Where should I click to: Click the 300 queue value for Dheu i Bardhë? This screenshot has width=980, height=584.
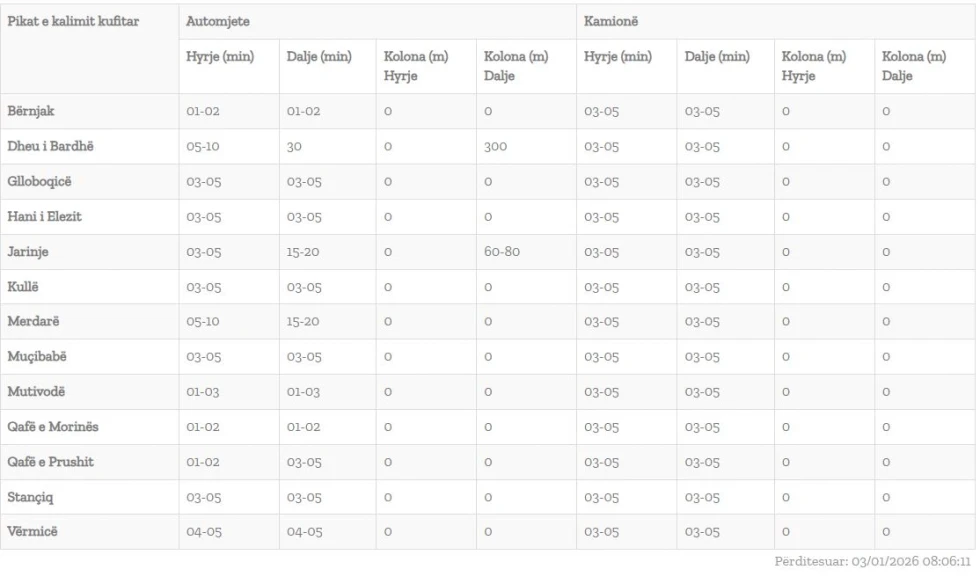point(496,146)
